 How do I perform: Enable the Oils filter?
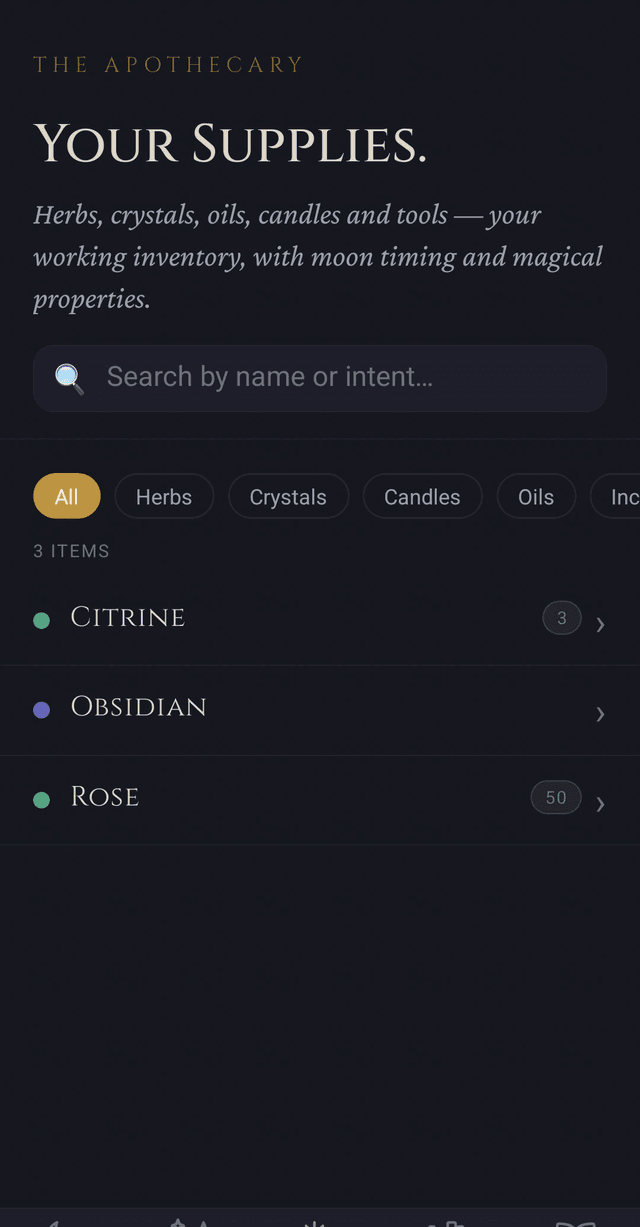(x=536, y=496)
